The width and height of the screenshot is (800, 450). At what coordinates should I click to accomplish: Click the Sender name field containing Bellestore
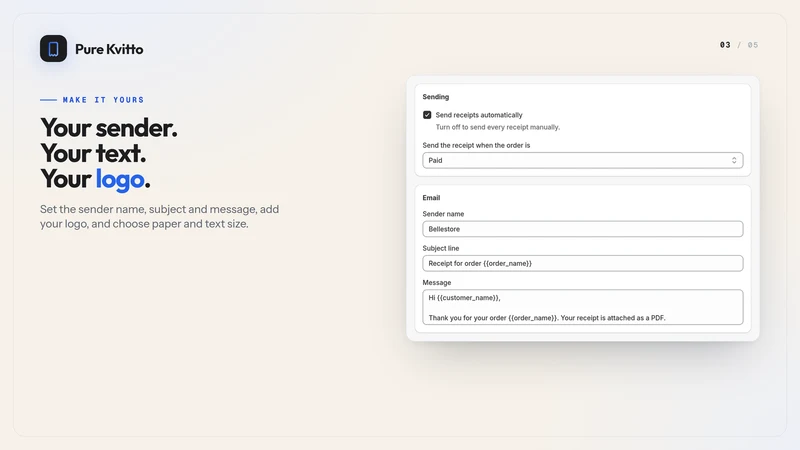click(583, 229)
